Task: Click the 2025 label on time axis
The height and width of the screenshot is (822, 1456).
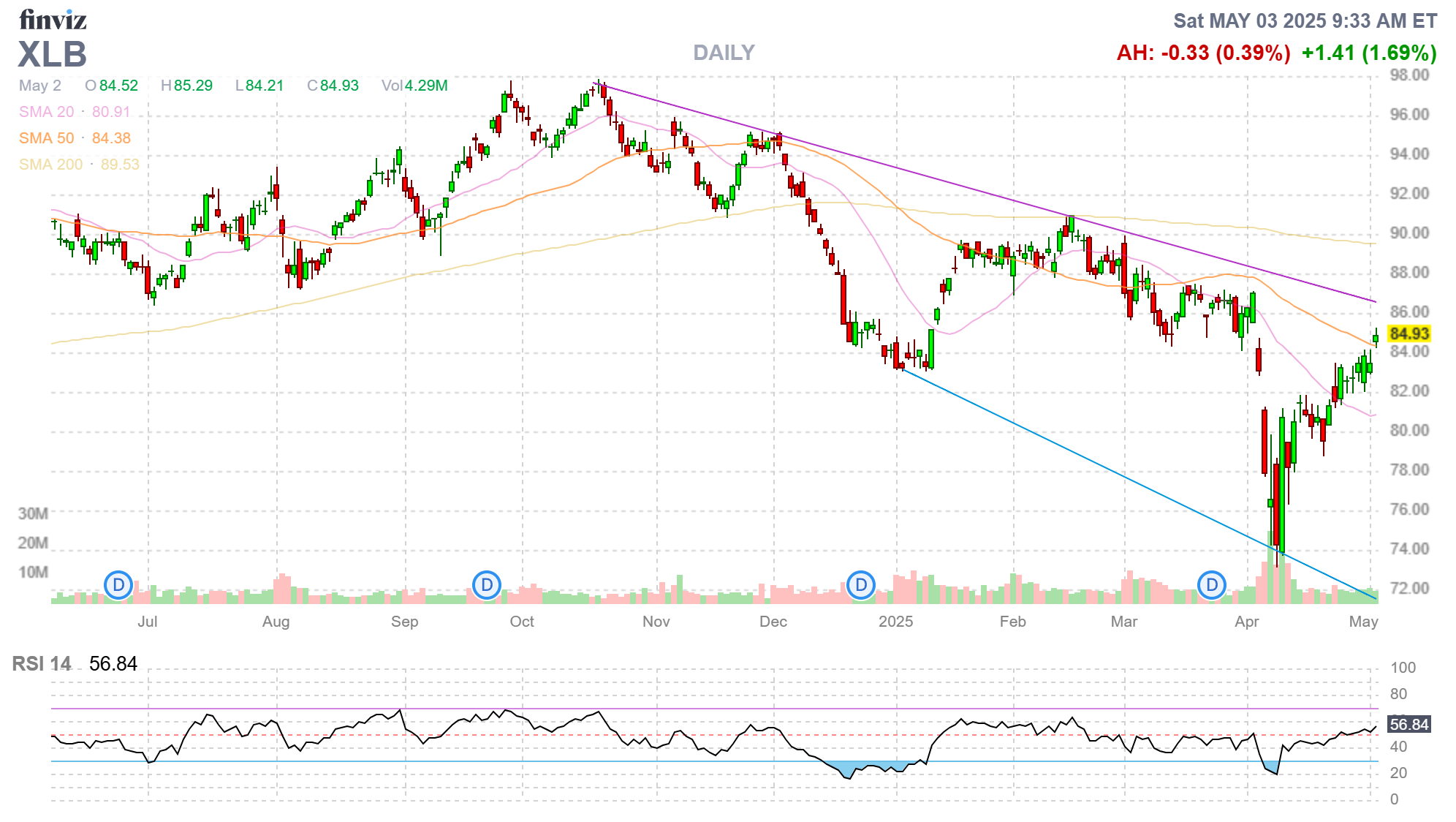Action: 895,622
